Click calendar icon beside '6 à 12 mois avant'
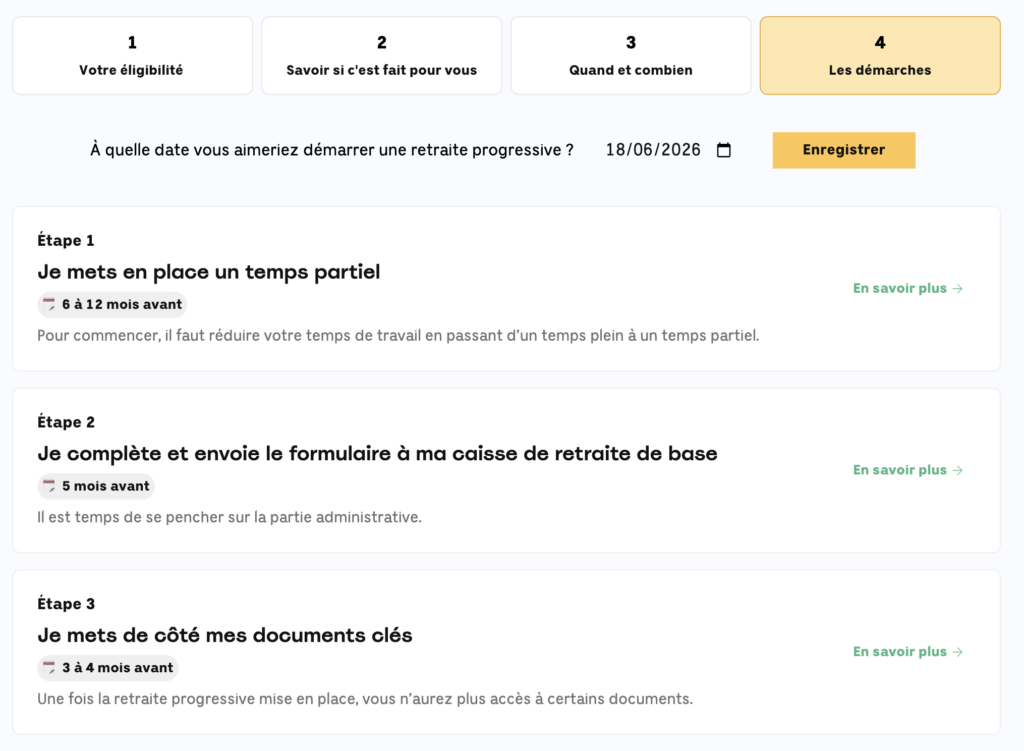 coord(49,304)
